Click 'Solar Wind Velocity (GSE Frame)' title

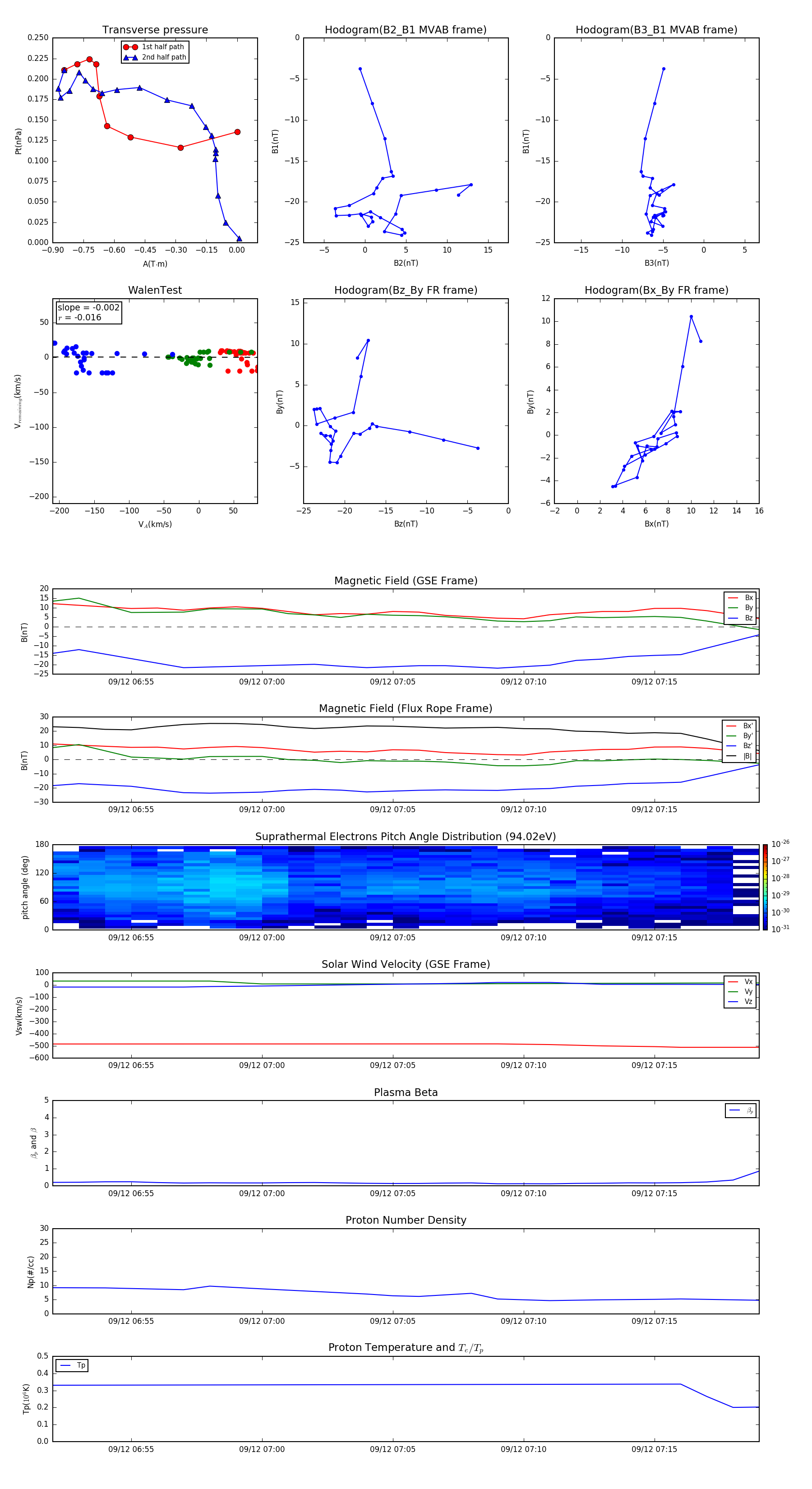click(x=406, y=965)
